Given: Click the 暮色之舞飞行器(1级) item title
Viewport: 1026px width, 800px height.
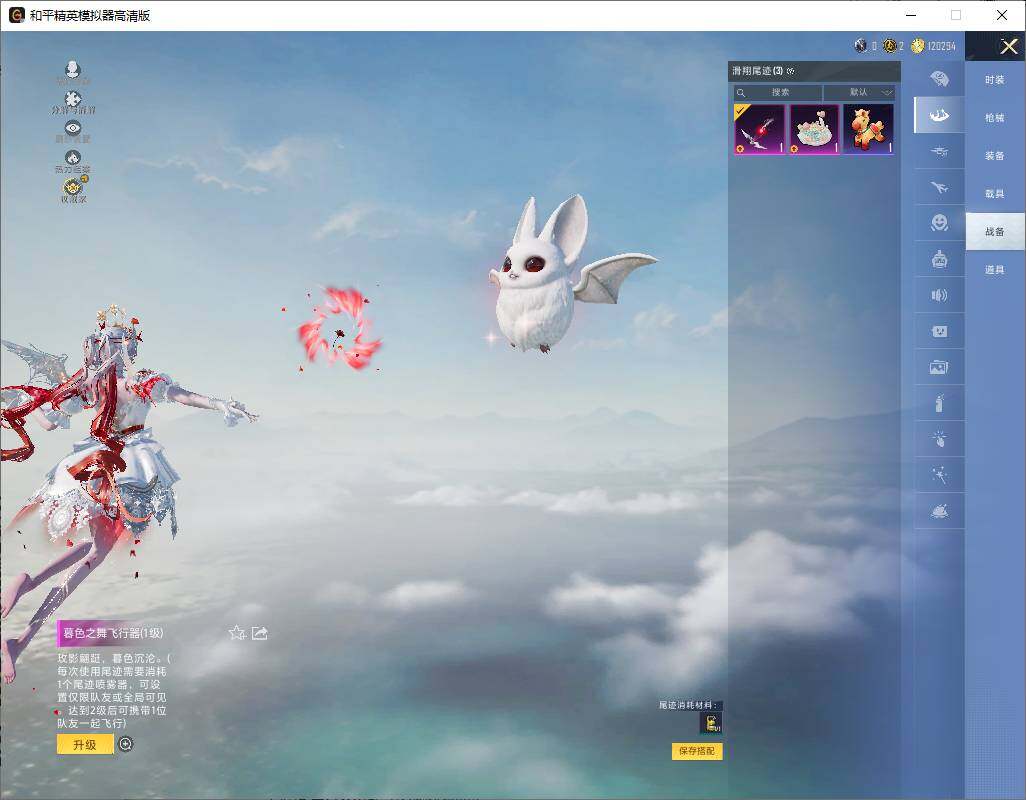Looking at the screenshot, I should 113,633.
